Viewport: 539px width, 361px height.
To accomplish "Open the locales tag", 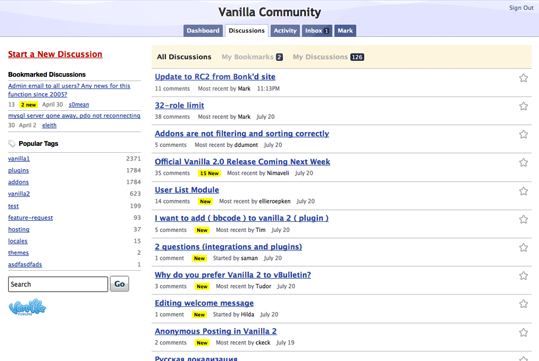I will 18,241.
